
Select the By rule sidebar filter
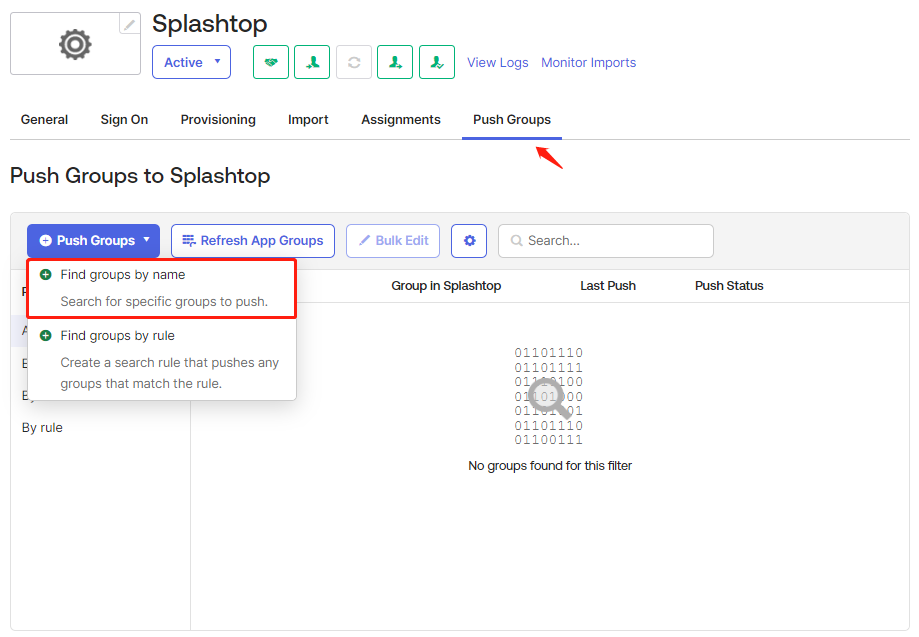pos(42,428)
